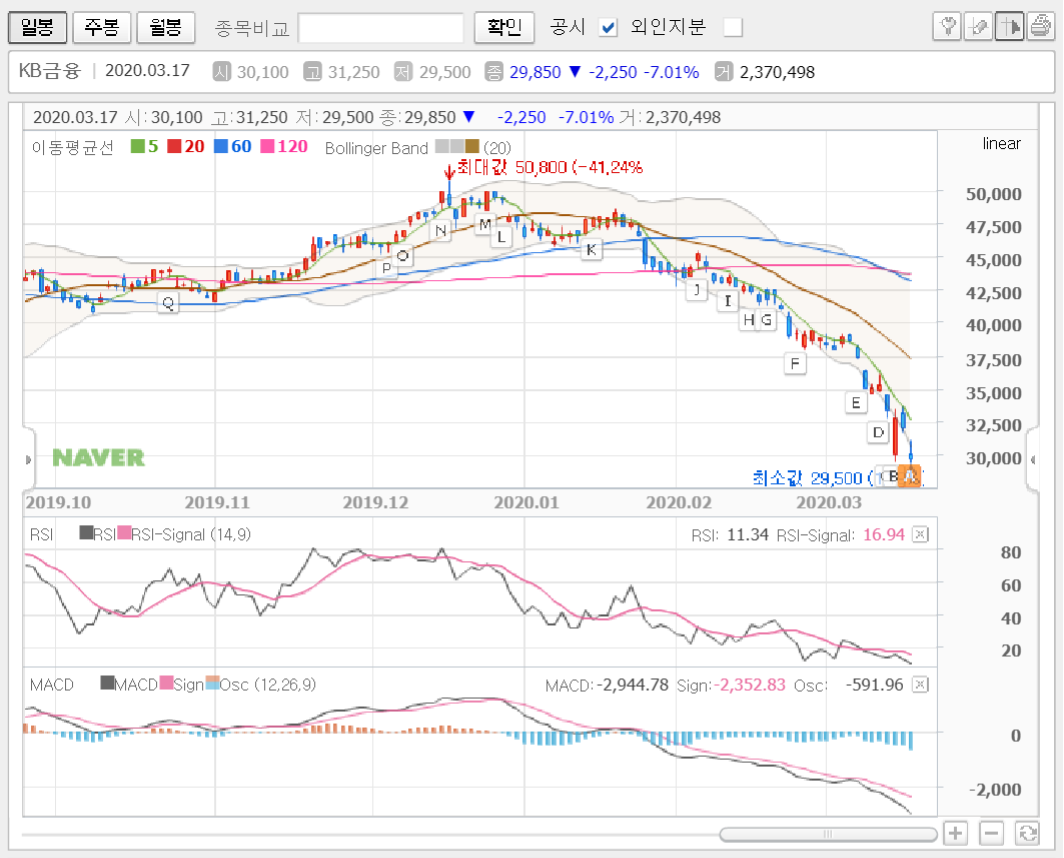Click the 확인 confirm button
The width and height of the screenshot is (1064, 858).
pos(504,27)
